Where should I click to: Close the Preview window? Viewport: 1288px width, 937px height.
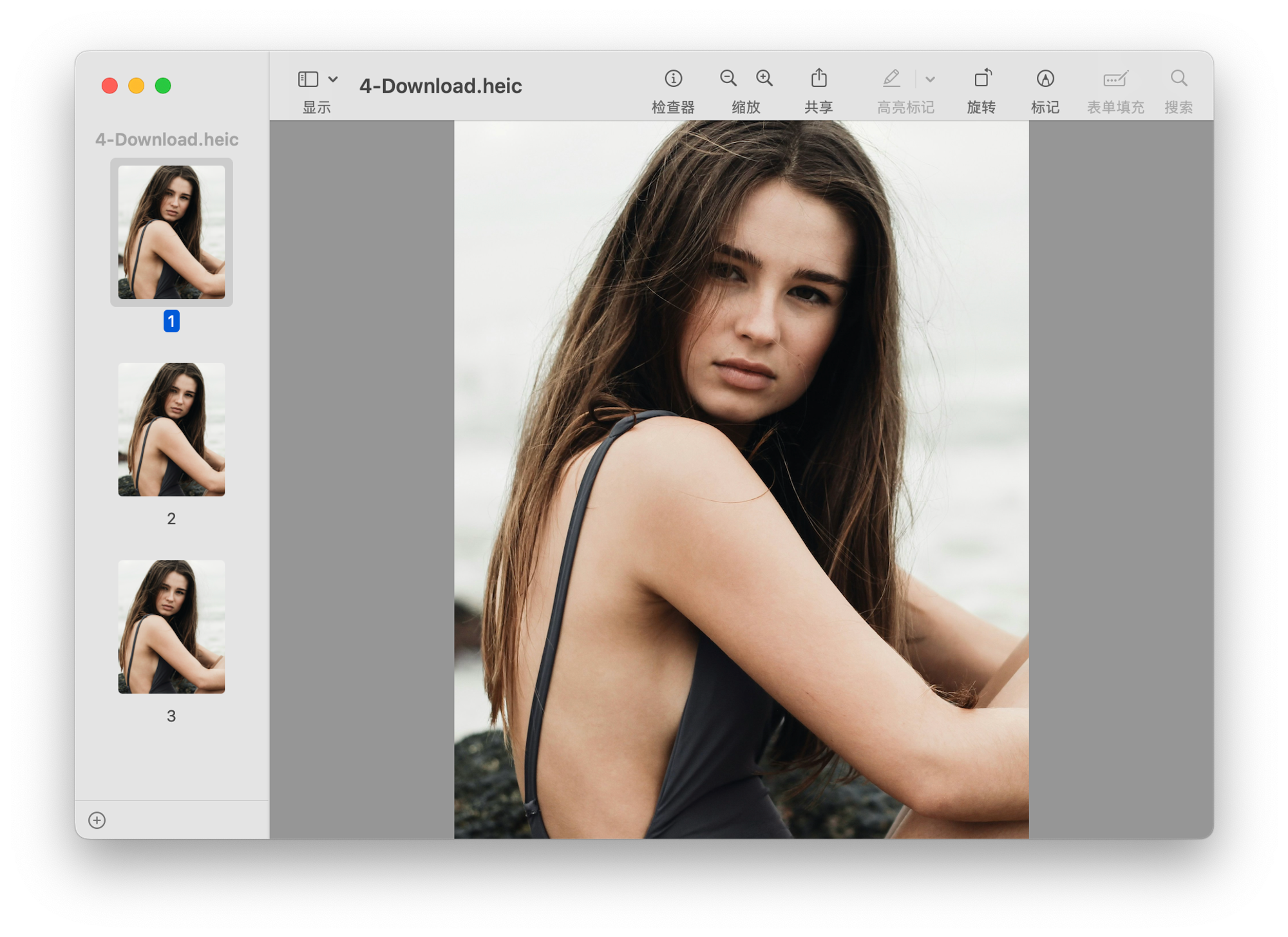pos(109,86)
